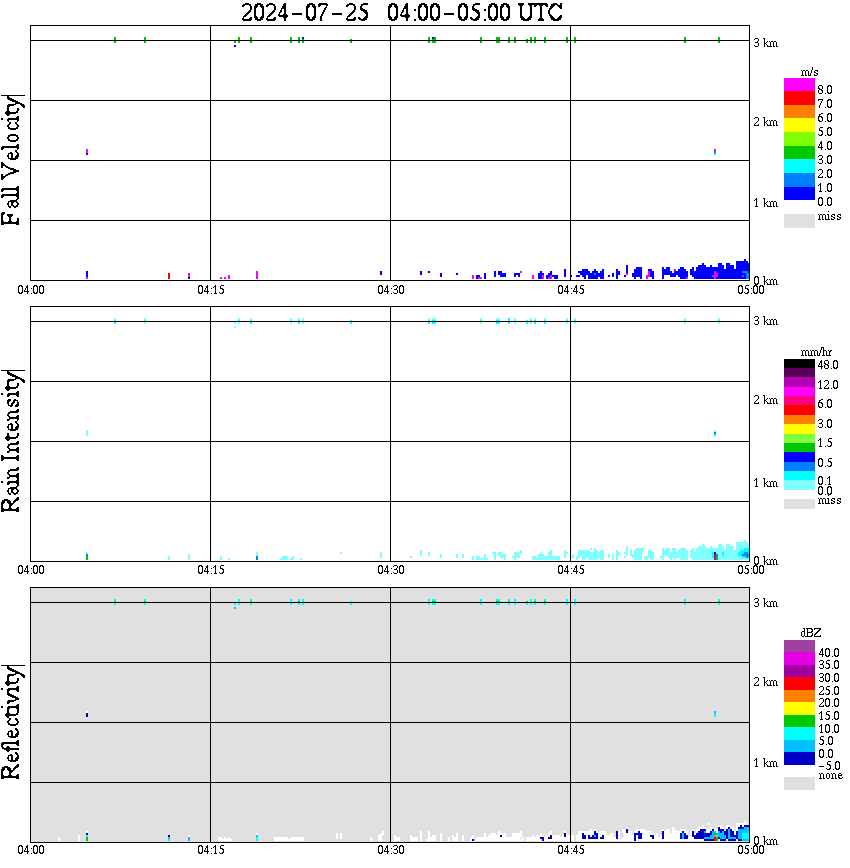Viewport: 850px width, 868px height.
Task: Click the red 6.0 mm/hr legend swatch
Action: pyautogui.click(x=799, y=410)
